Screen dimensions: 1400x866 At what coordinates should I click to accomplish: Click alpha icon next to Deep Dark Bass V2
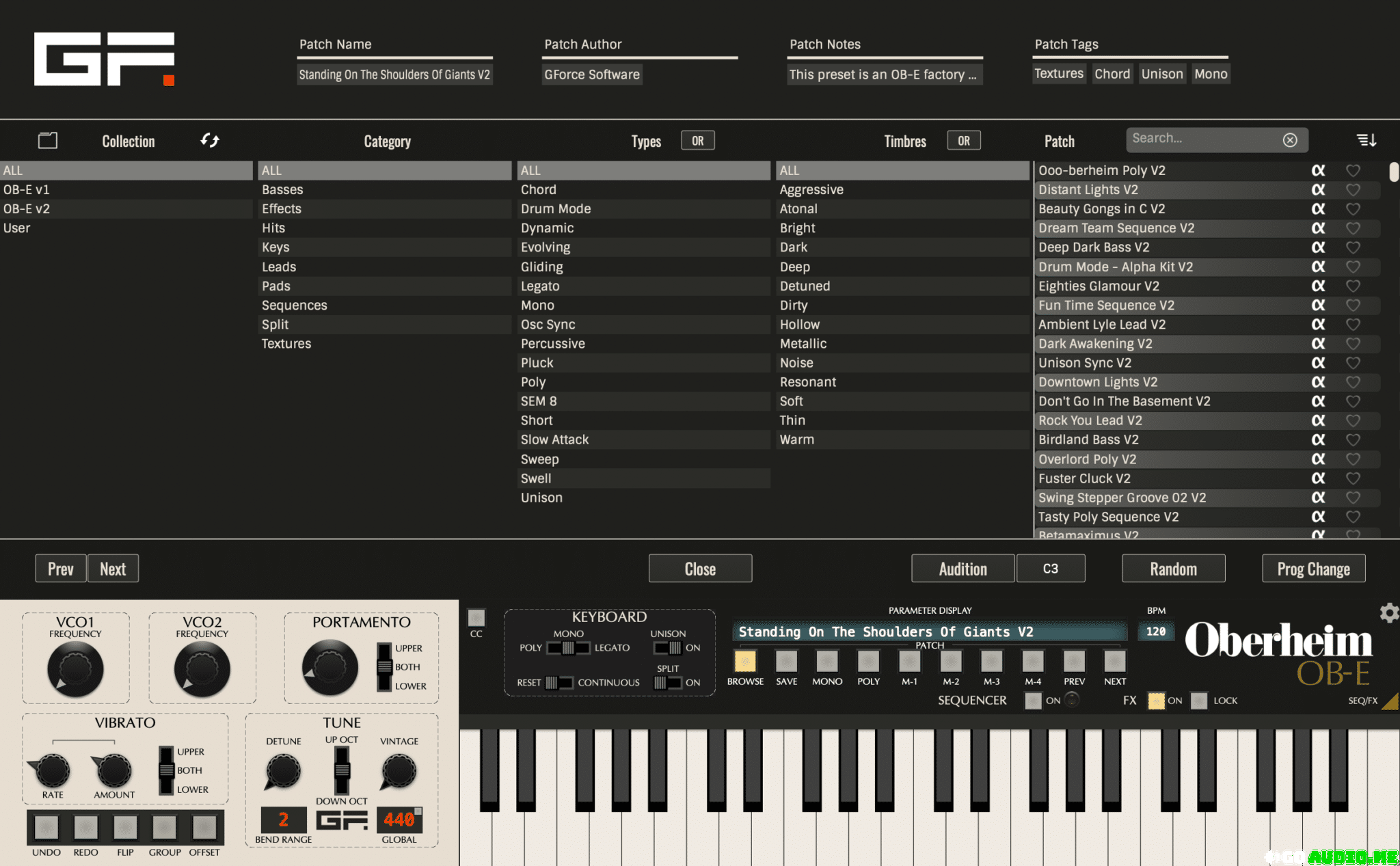1318,247
